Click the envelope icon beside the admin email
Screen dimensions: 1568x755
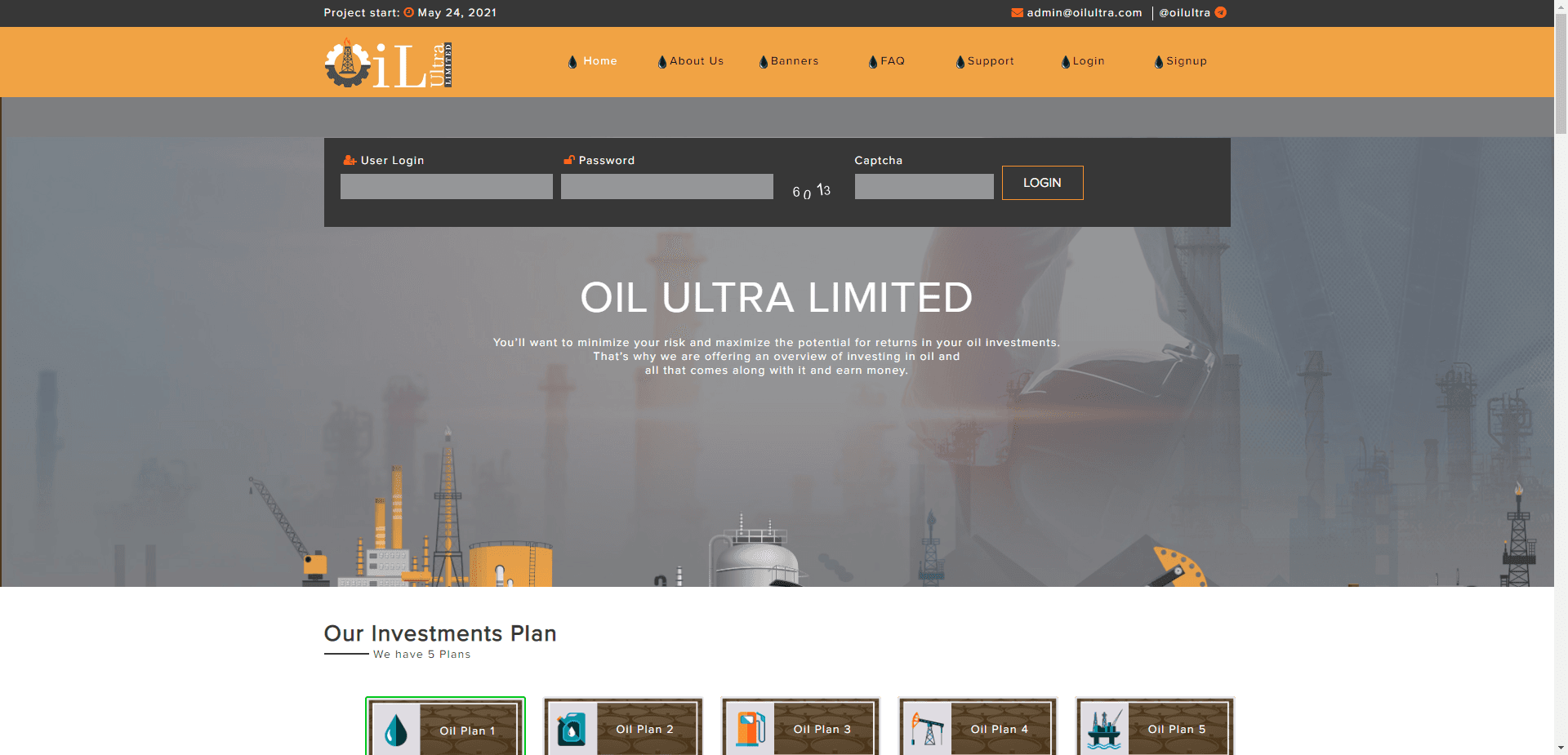pos(1016,12)
